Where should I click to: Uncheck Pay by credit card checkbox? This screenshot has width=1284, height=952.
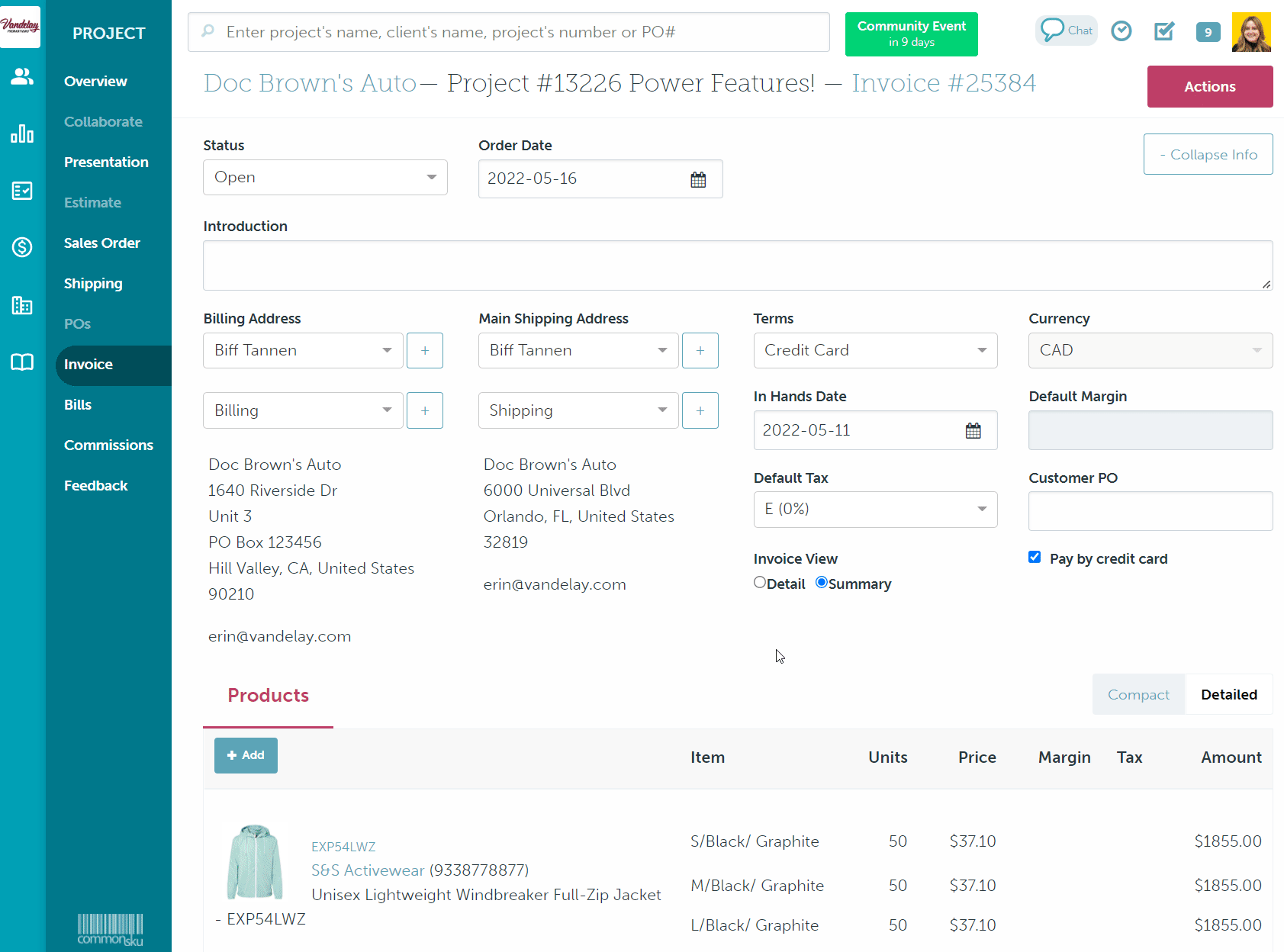point(1035,558)
